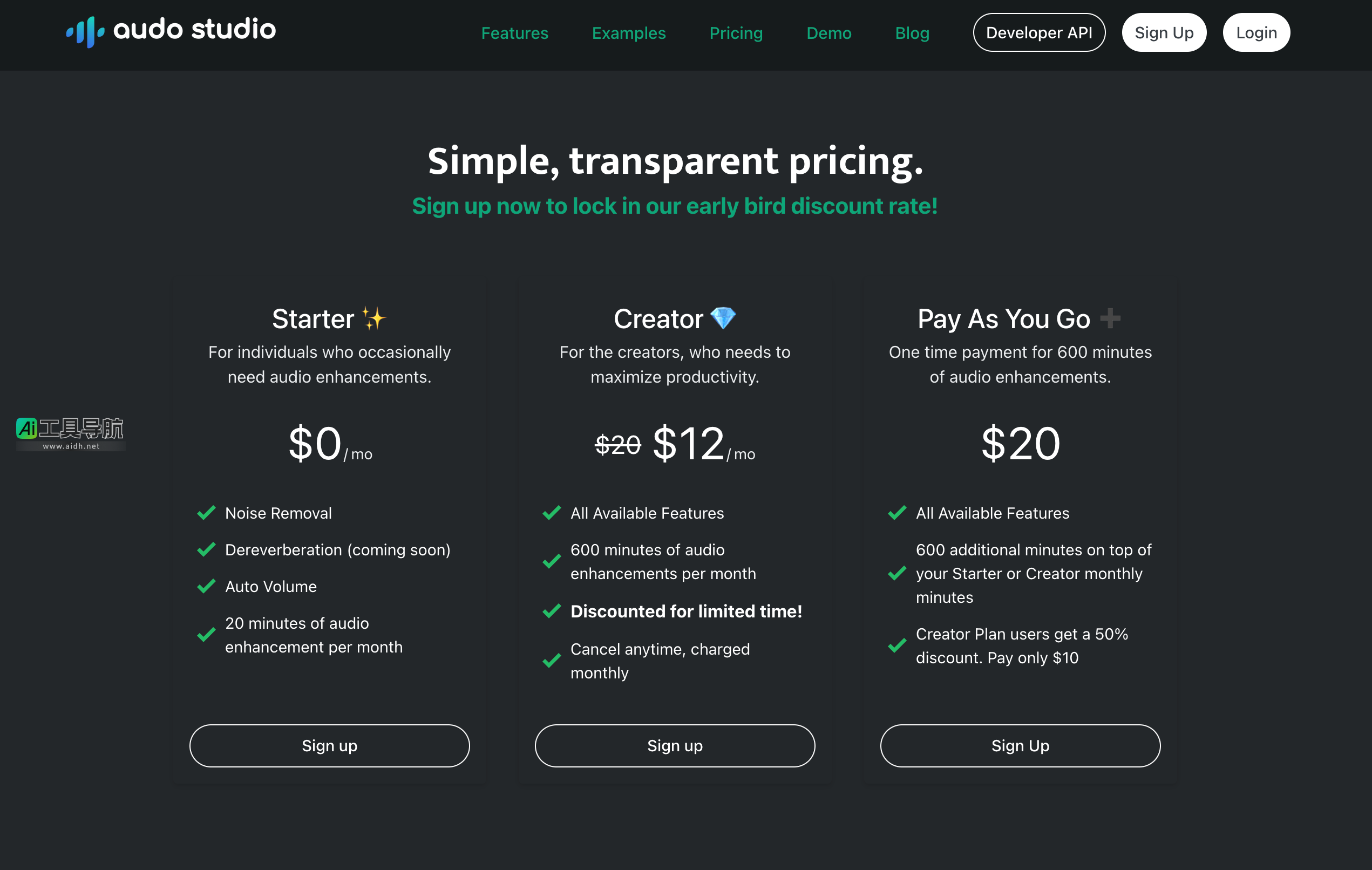Click the checkmark beside Discounted for limited time
Image resolution: width=1372 pixels, height=870 pixels.
point(552,611)
